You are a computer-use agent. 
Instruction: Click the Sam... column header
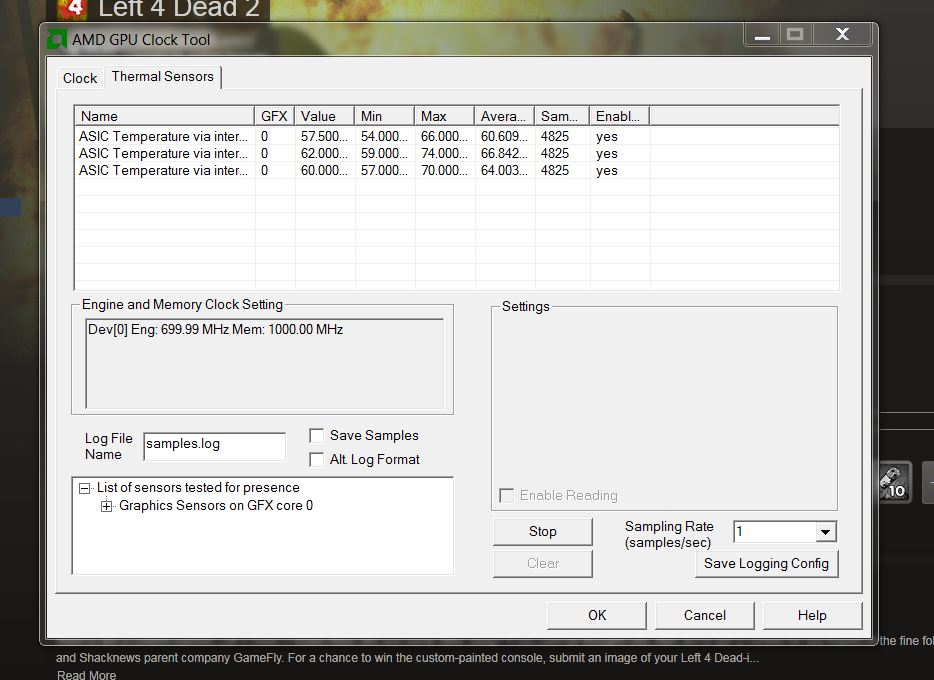(x=562, y=116)
